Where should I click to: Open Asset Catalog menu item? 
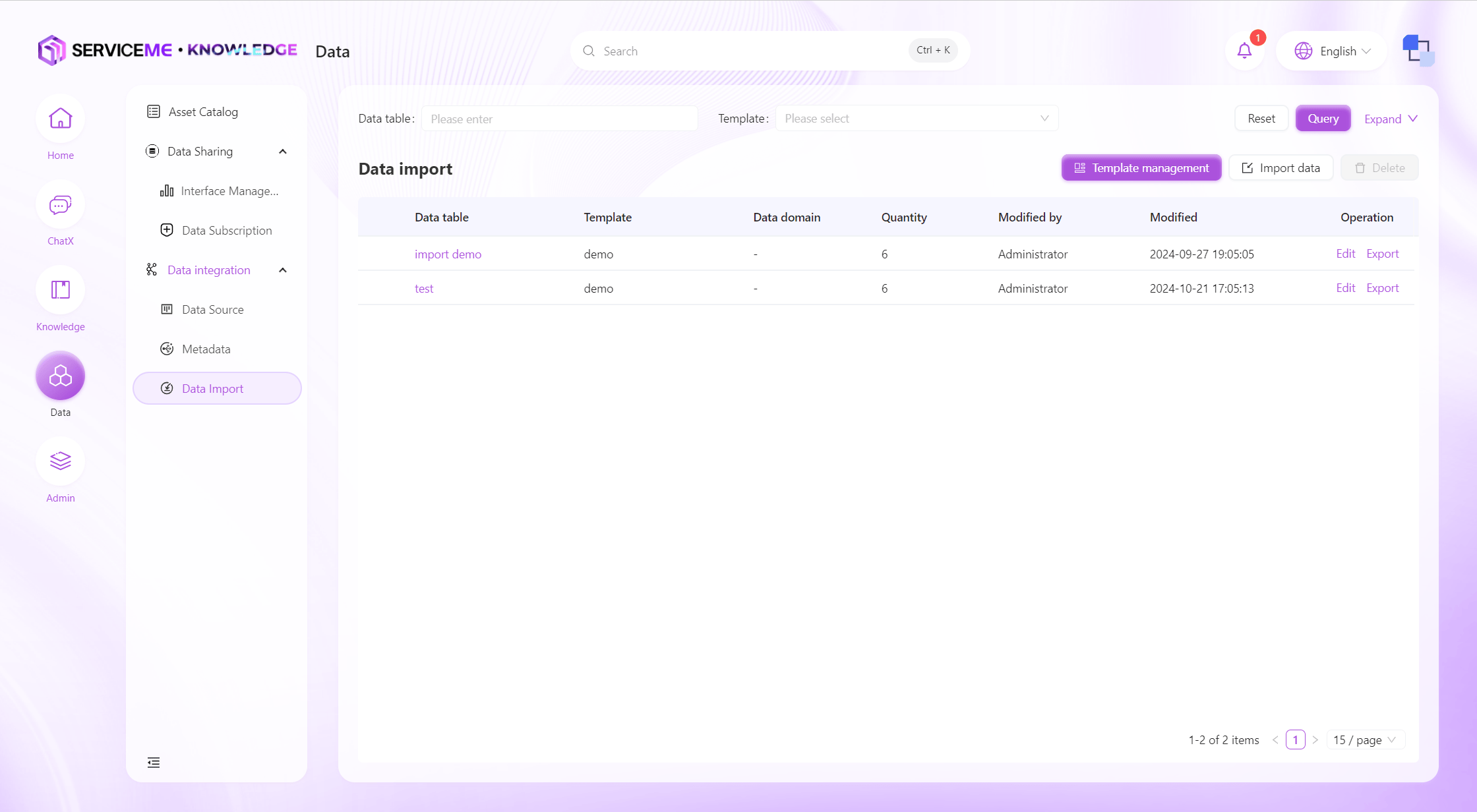pos(203,112)
